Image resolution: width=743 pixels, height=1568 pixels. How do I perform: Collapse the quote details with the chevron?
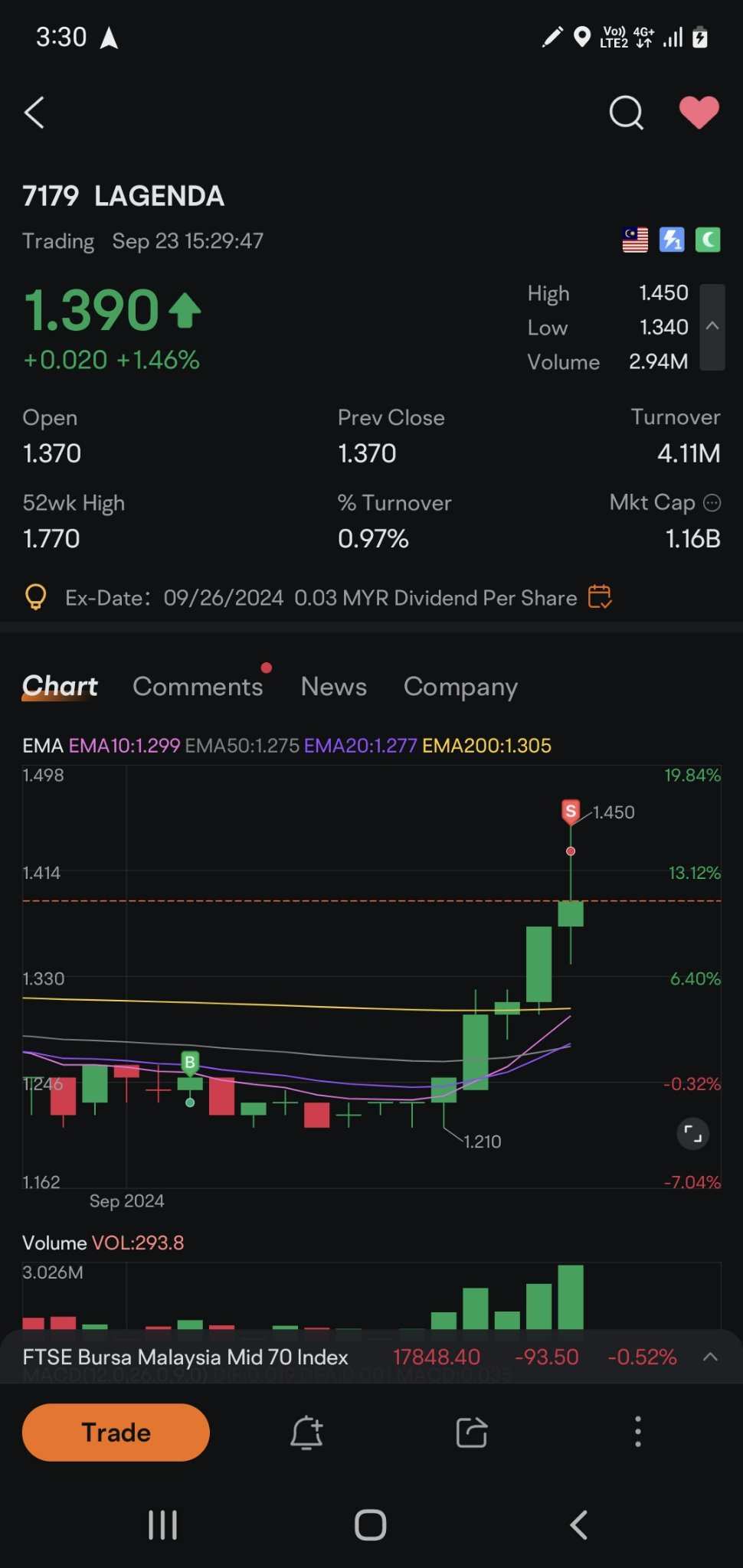pyautogui.click(x=712, y=327)
